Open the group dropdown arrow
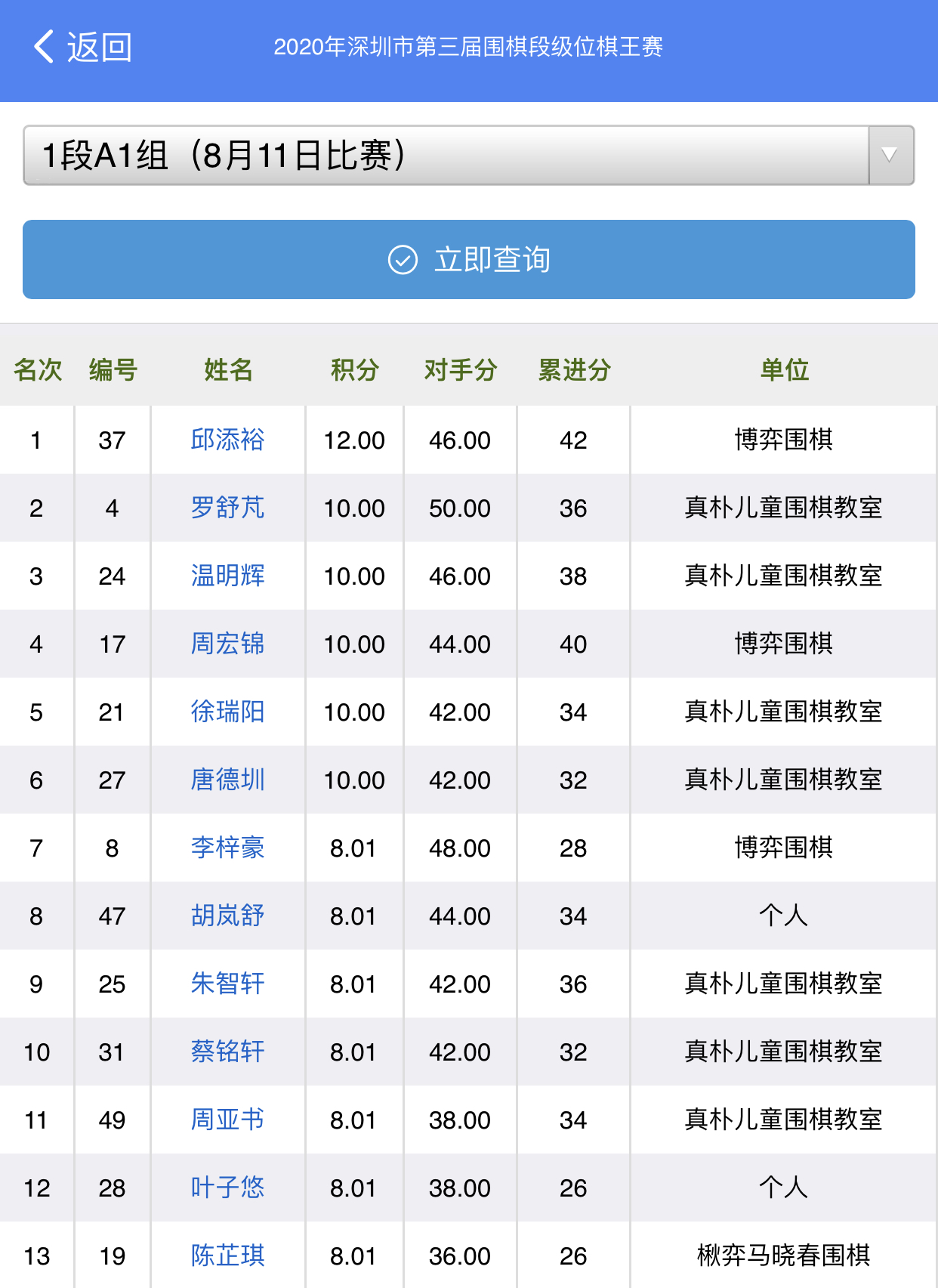This screenshot has height=1288, width=938. (890, 156)
